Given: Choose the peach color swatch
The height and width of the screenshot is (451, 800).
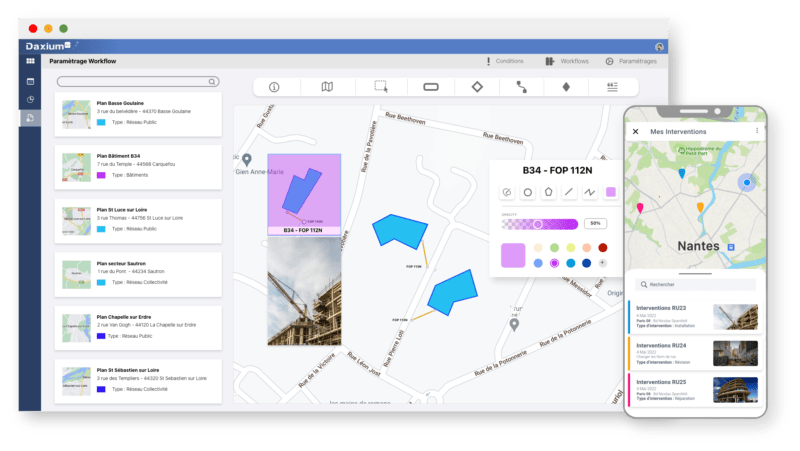Looking at the screenshot, I should click(x=587, y=248).
